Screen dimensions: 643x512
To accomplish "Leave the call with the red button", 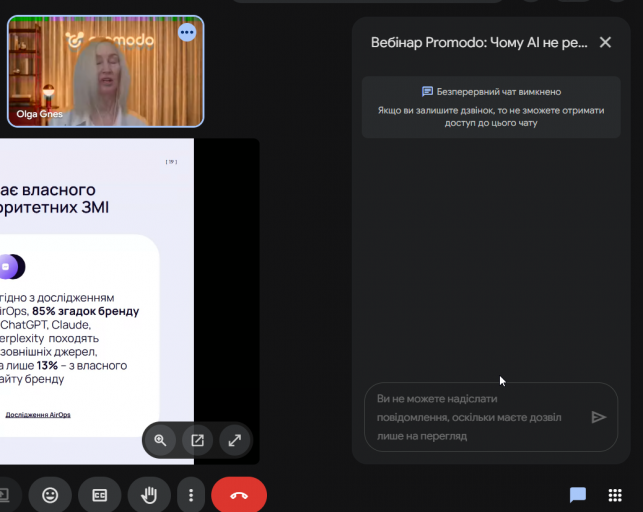I will tap(239, 495).
